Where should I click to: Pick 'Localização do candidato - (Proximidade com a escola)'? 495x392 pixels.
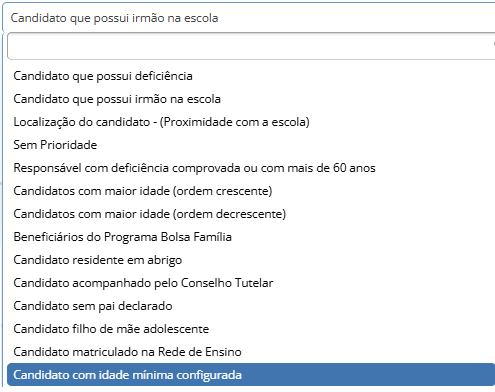pyautogui.click(x=251, y=122)
